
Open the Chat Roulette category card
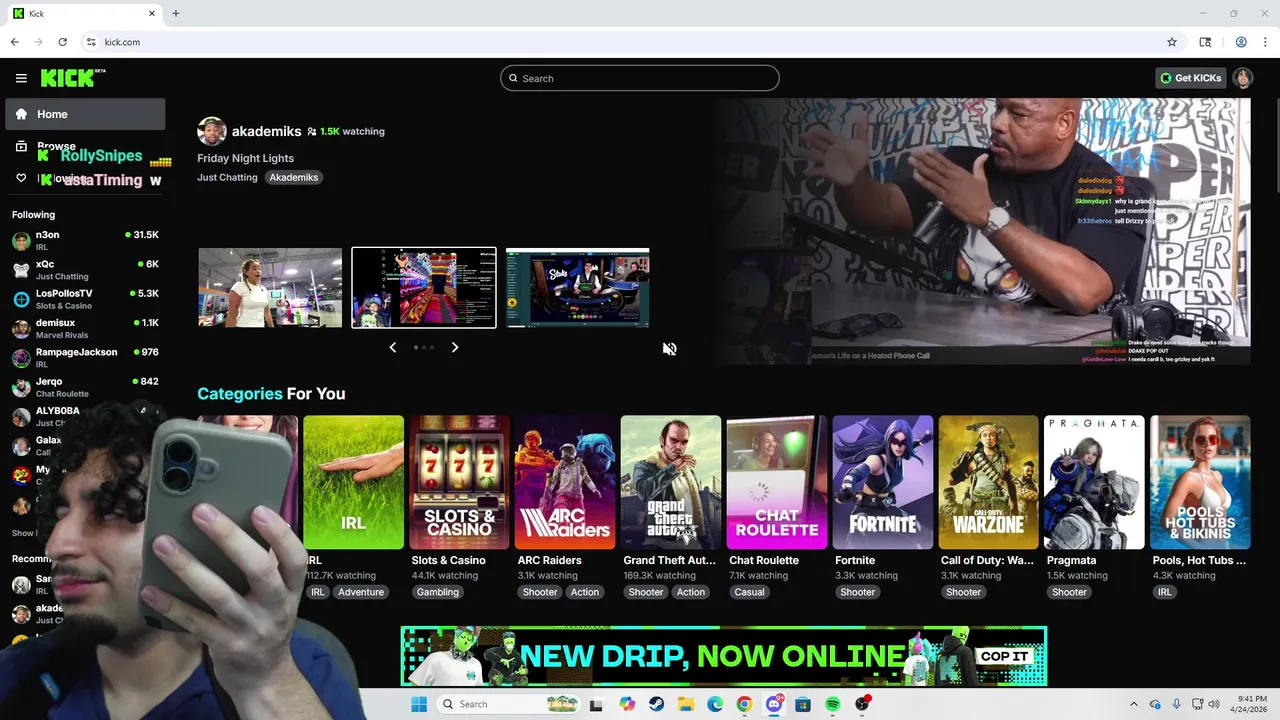(x=777, y=482)
